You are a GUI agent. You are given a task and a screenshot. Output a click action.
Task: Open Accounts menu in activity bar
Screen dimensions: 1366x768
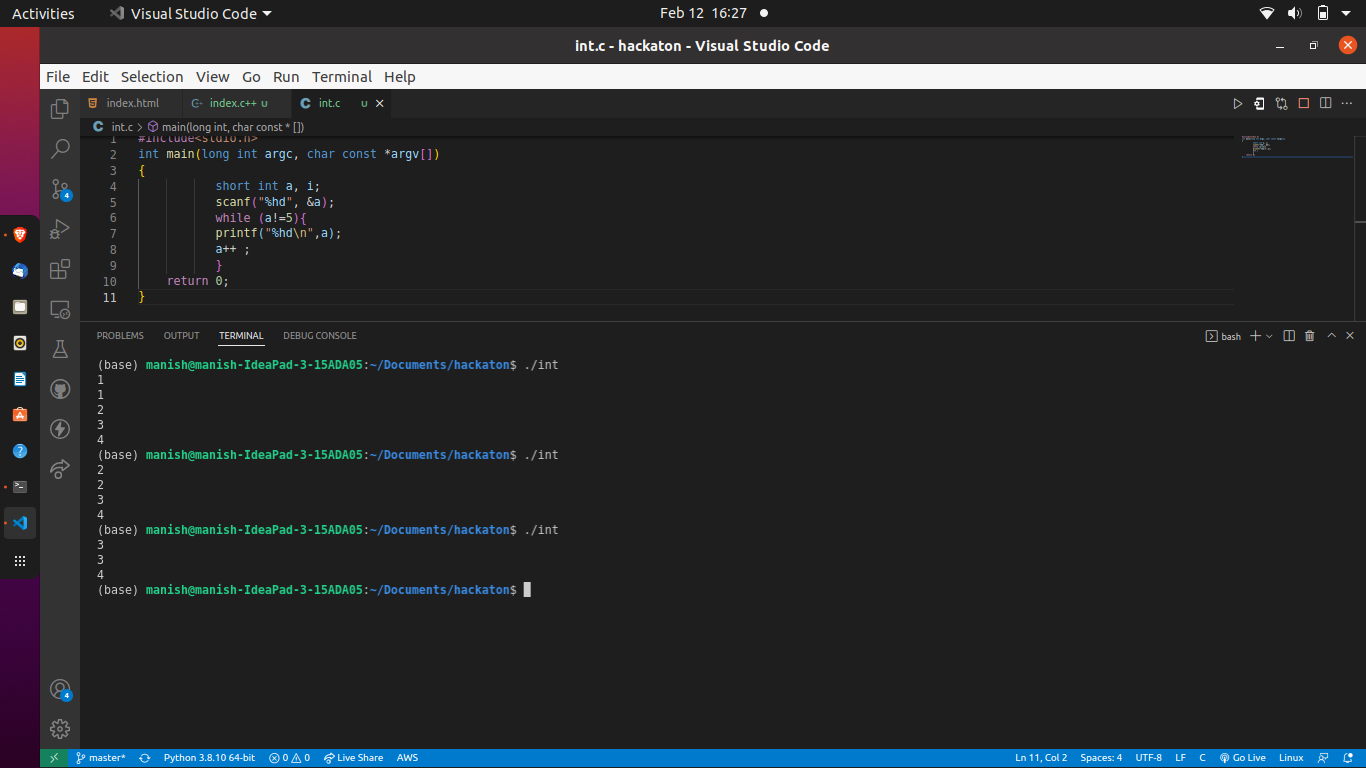click(60, 689)
